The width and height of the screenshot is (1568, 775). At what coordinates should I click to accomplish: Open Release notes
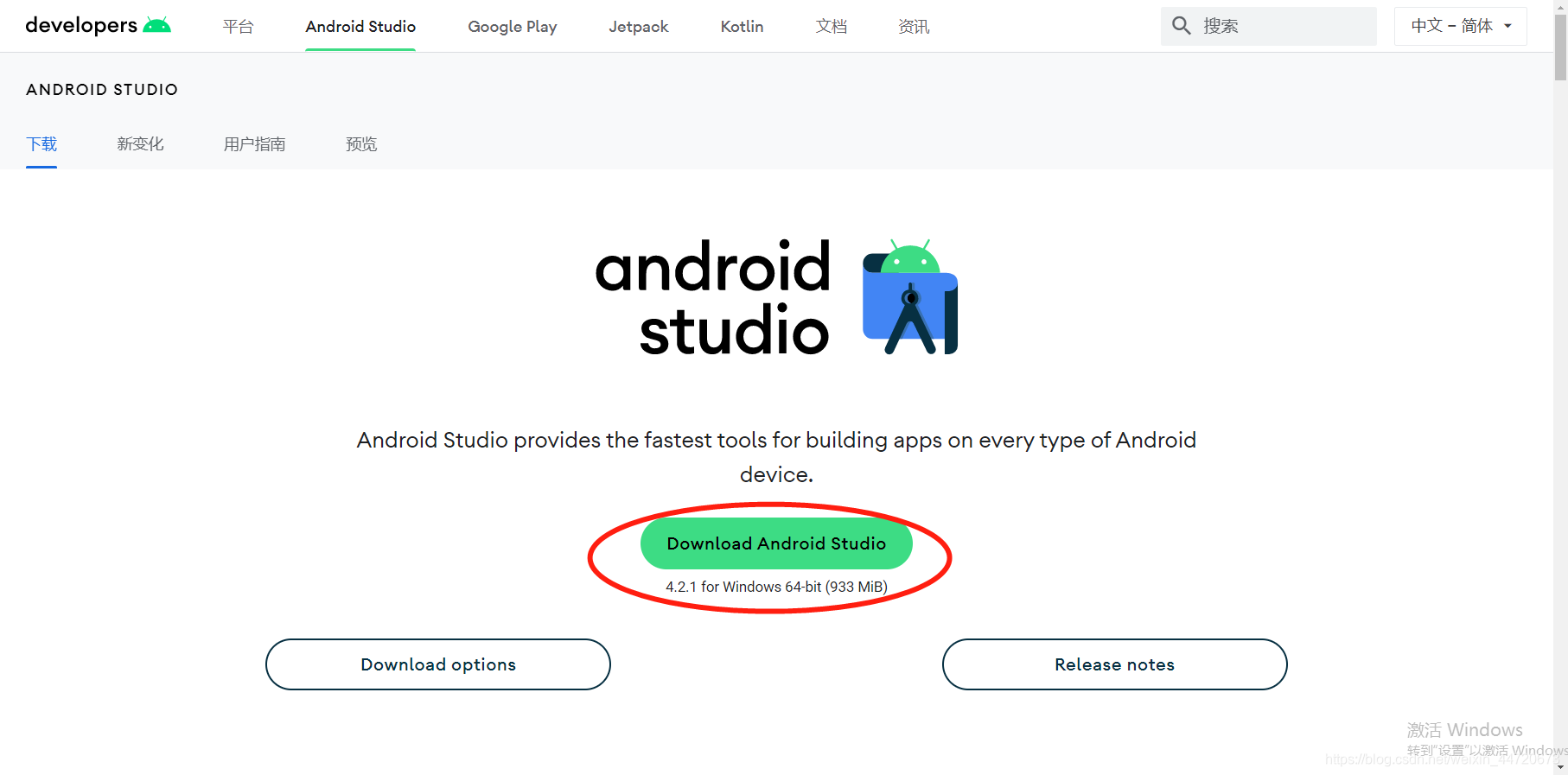tap(1115, 664)
